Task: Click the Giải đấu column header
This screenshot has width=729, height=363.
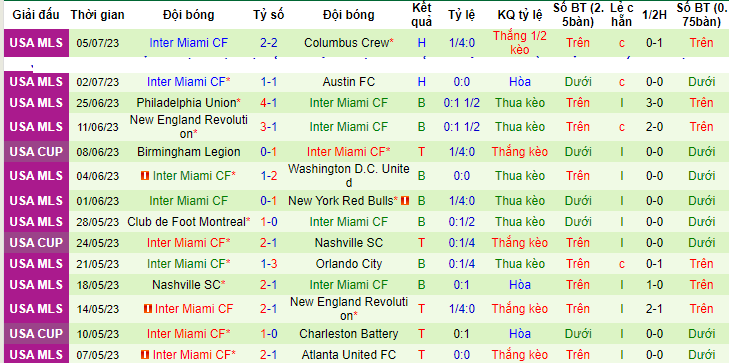Action: coord(36,15)
